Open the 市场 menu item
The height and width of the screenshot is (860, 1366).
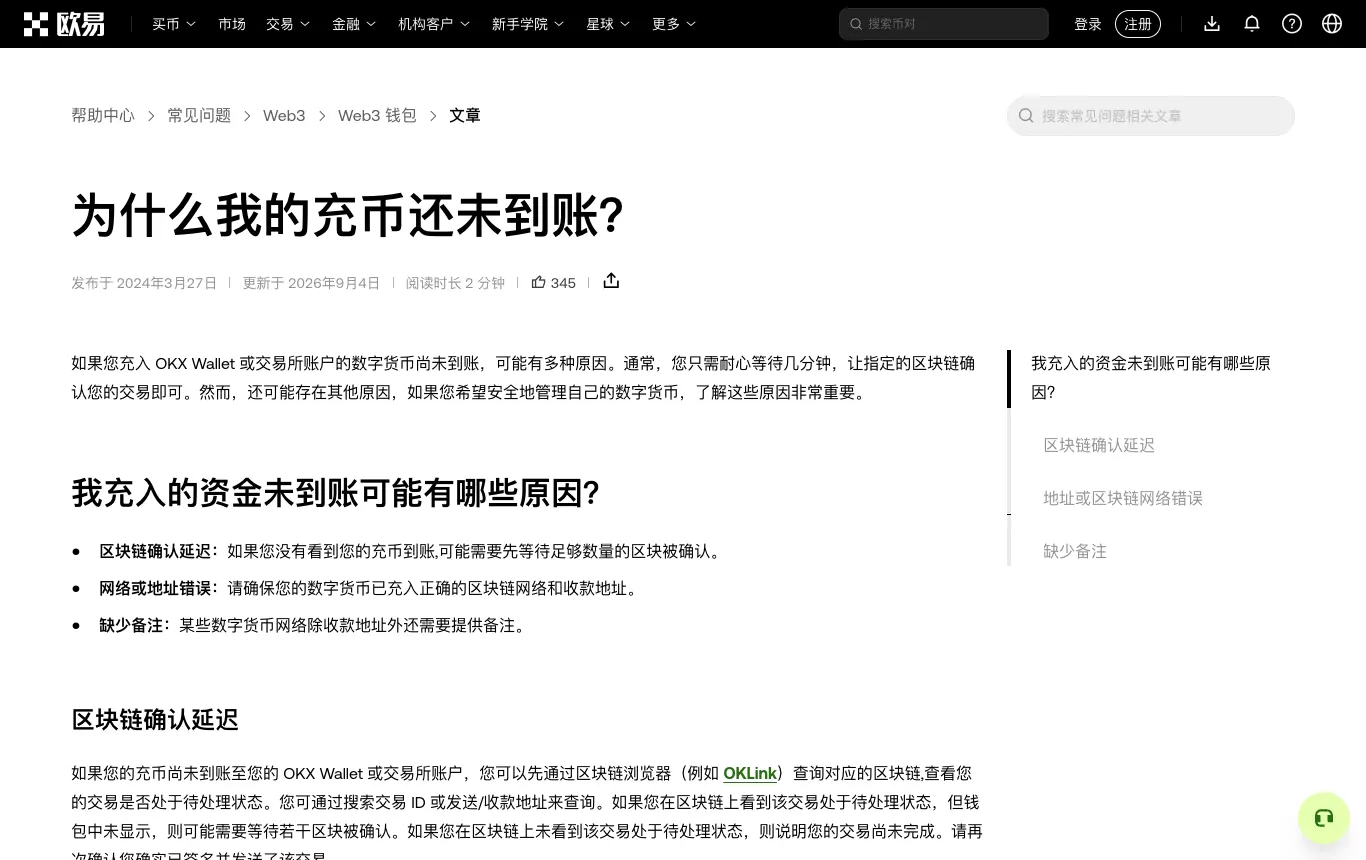coord(232,24)
